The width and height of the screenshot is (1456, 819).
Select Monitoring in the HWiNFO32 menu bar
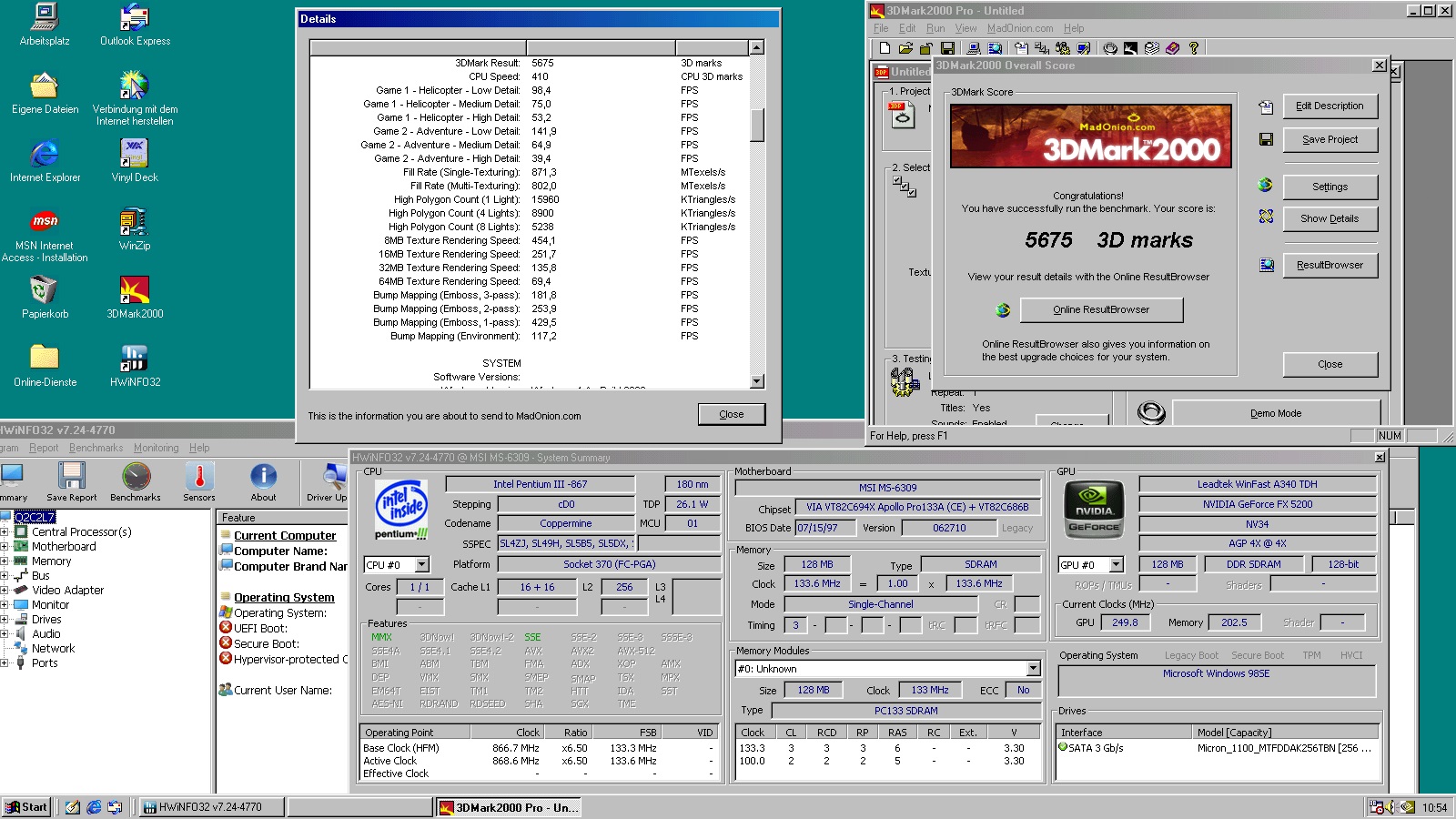(x=156, y=448)
